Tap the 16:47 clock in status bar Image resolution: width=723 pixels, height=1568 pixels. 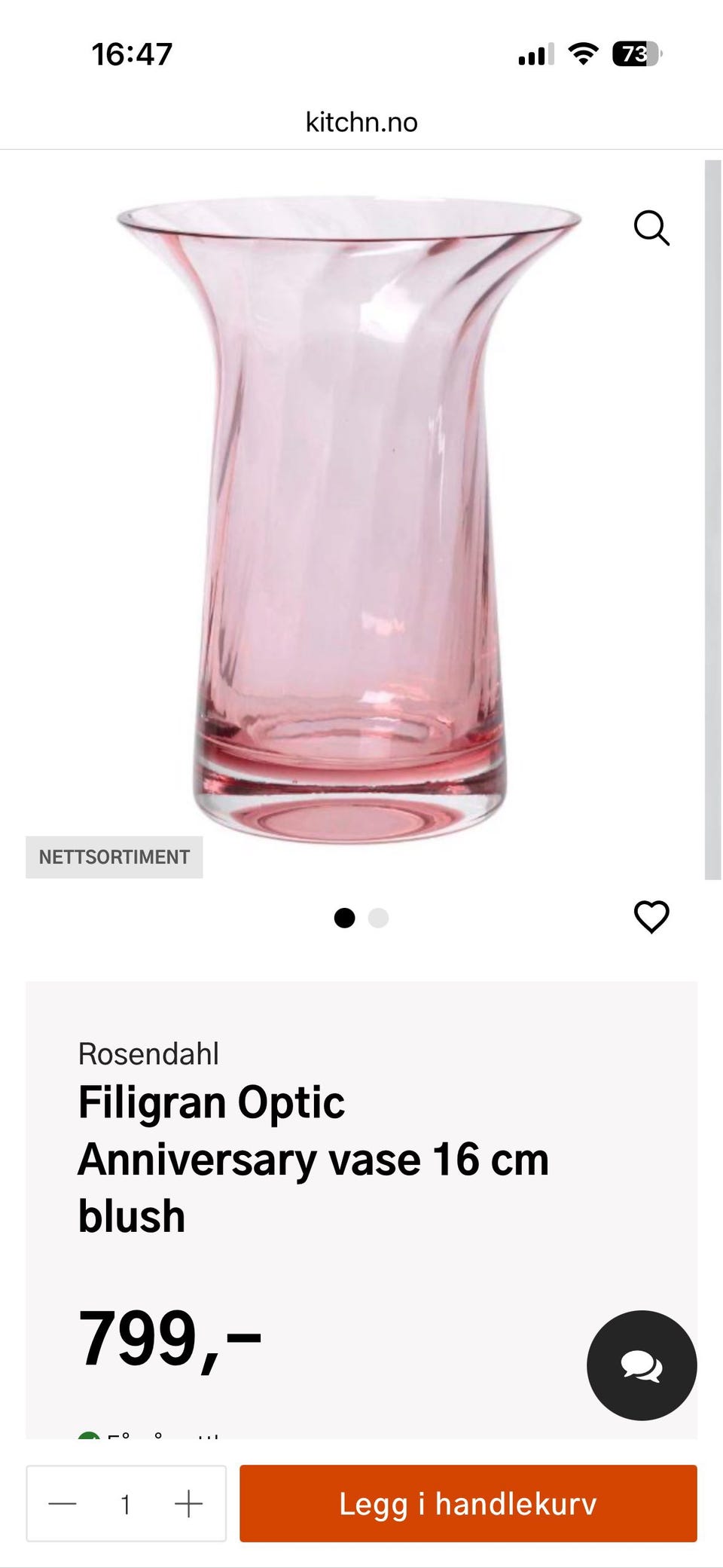click(x=132, y=54)
